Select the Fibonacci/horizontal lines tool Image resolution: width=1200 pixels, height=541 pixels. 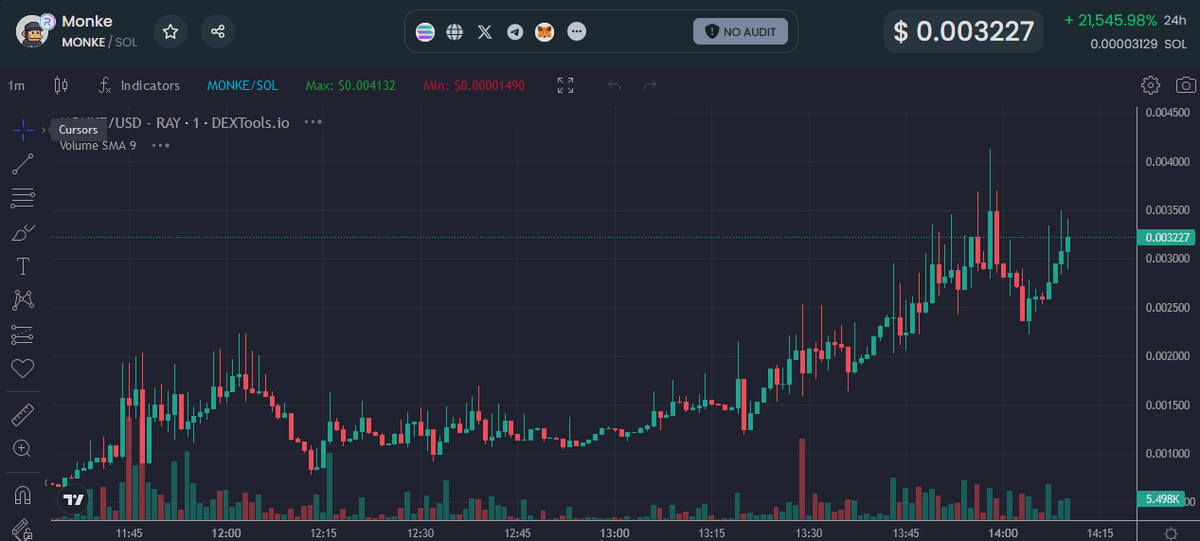pos(22,198)
